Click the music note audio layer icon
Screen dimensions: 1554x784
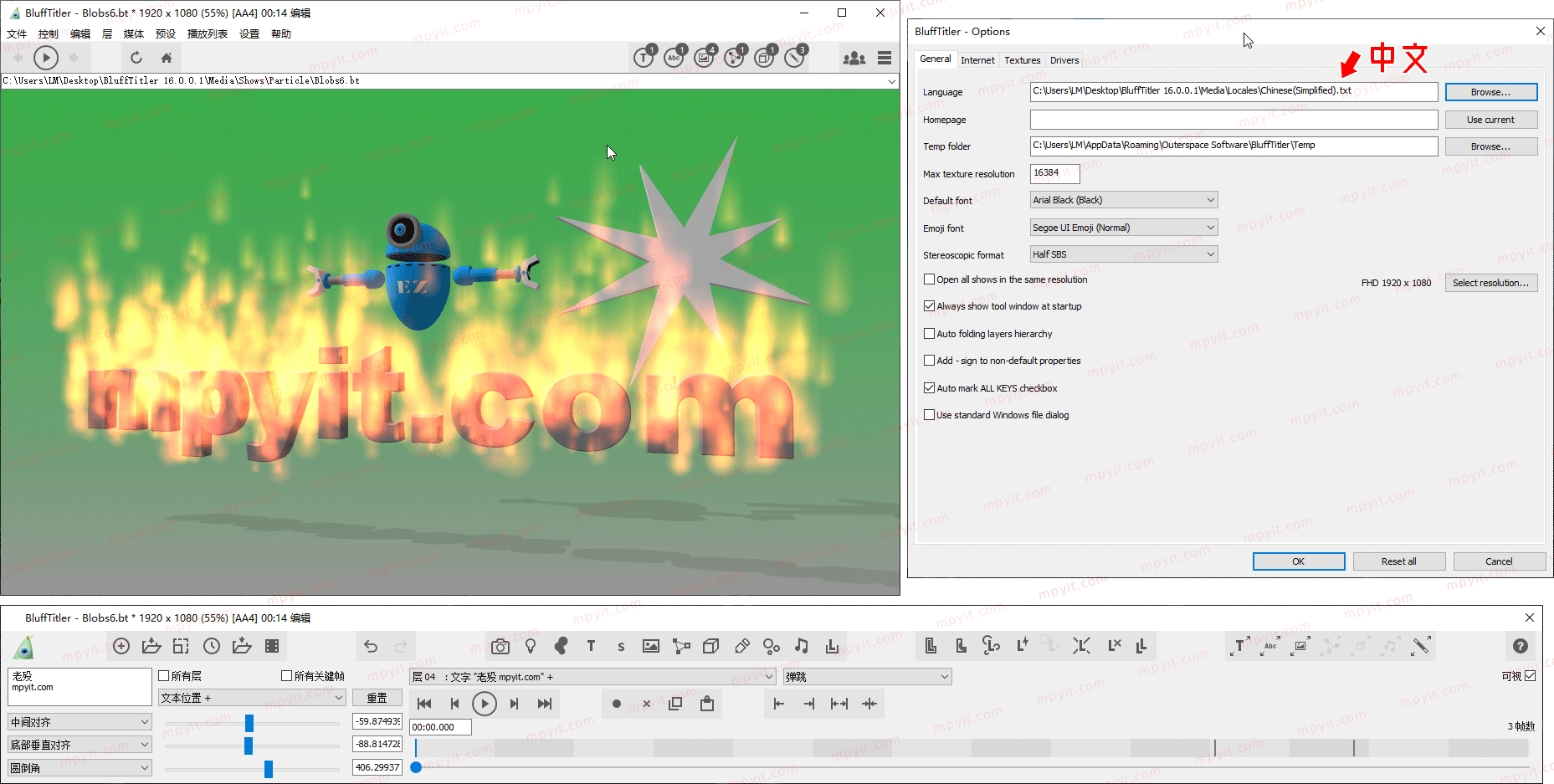point(802,646)
